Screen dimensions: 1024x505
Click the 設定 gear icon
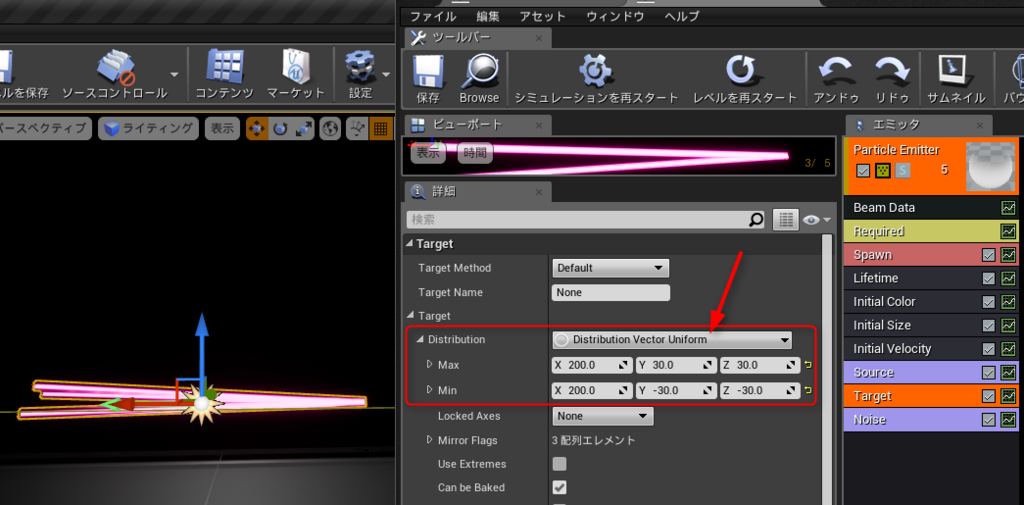pos(360,74)
